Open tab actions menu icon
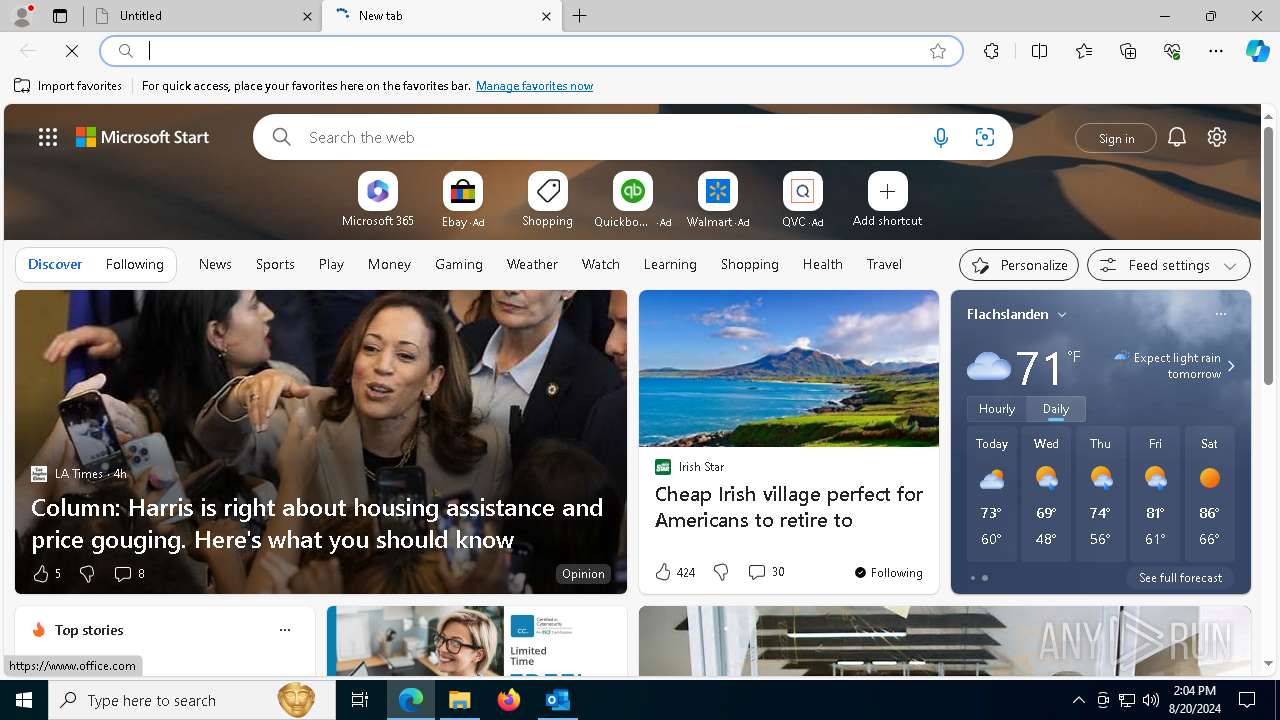This screenshot has height=720, width=1280. pyautogui.click(x=60, y=16)
